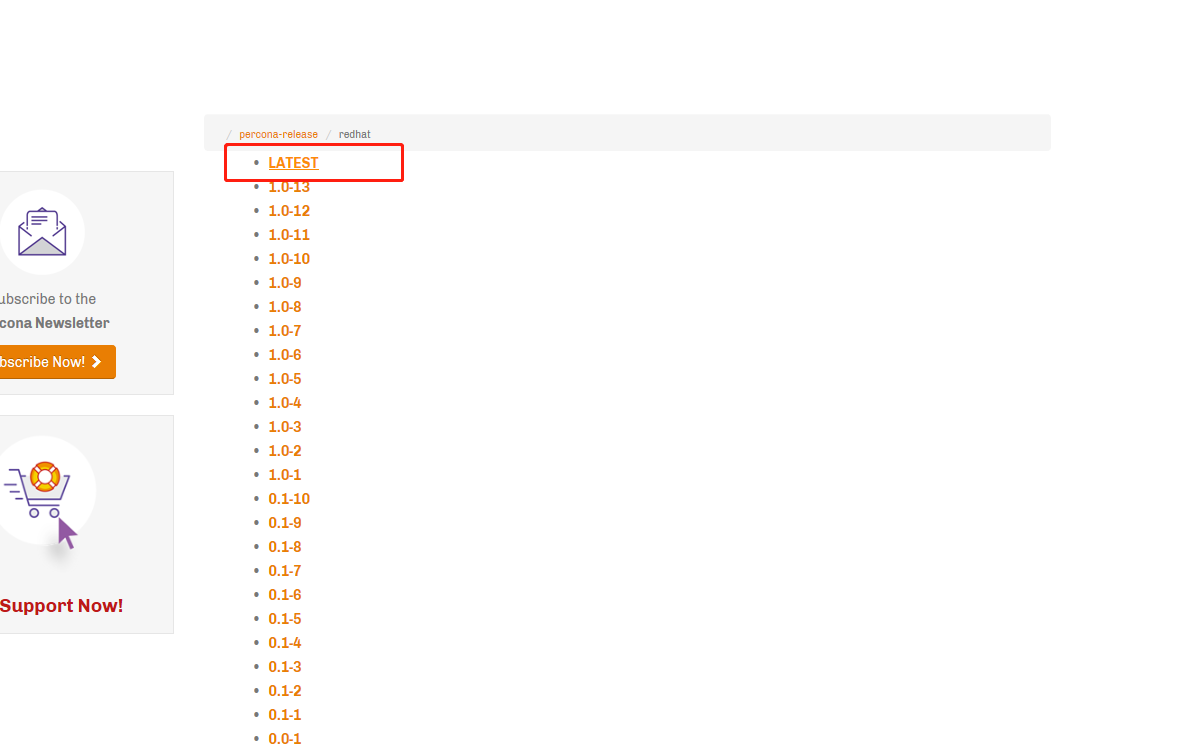Image resolution: width=1203 pixels, height=747 pixels.
Task: Open version 1.0-6 directory
Action: [285, 355]
